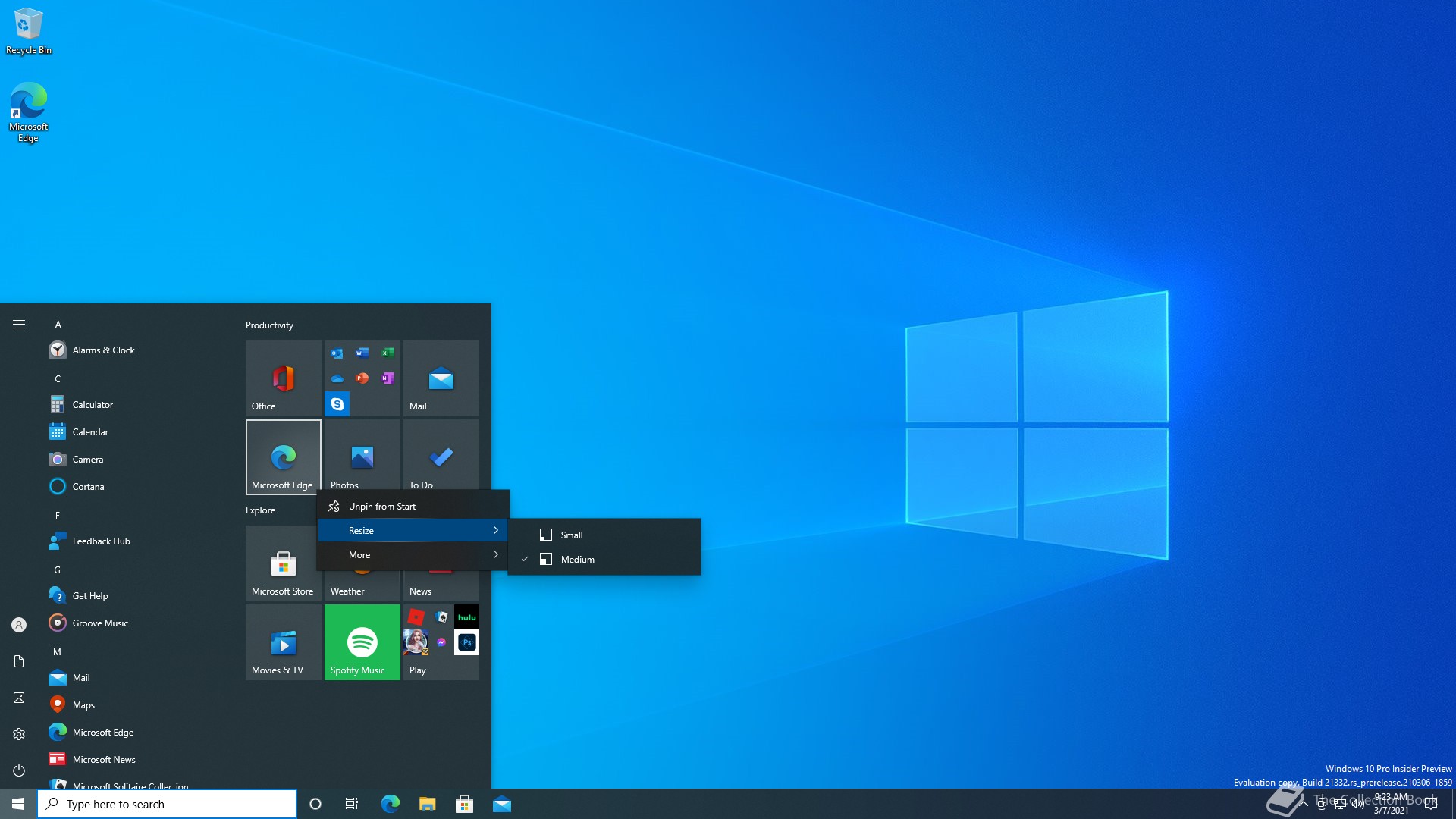The image size is (1456, 819).
Task: Launch Edge from the taskbar
Action: [390, 804]
